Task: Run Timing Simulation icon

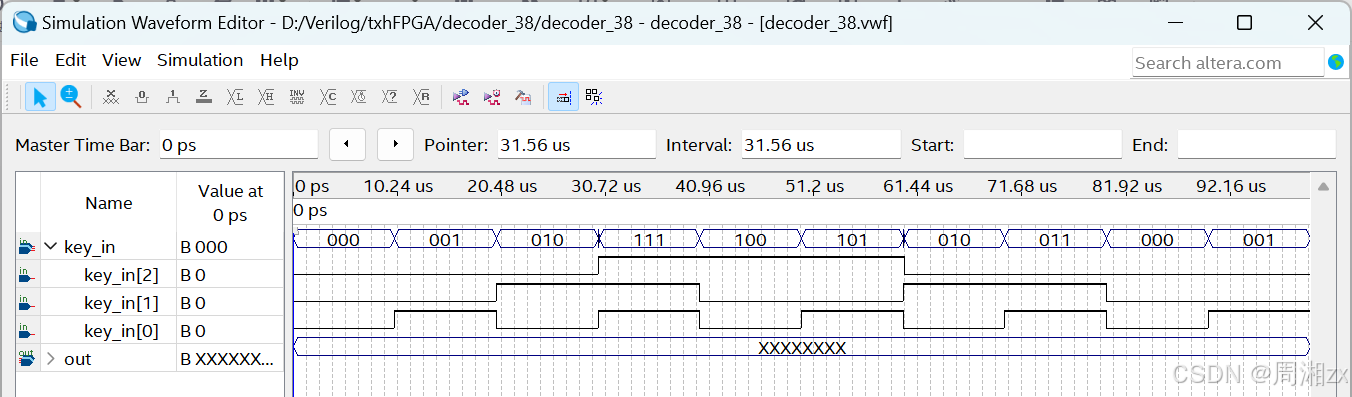Action: 492,97
